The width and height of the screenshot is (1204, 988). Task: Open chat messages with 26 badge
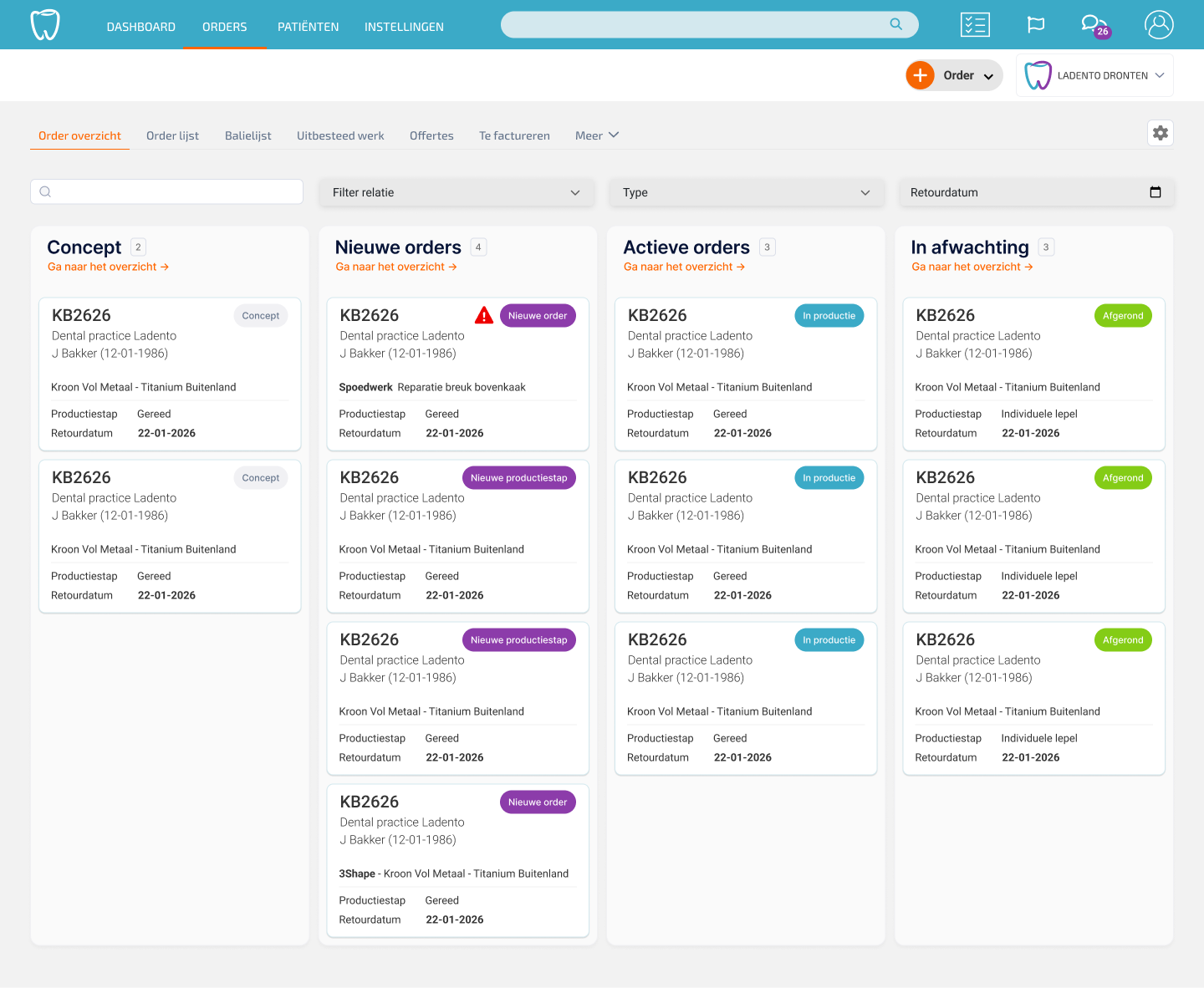pyautogui.click(x=1093, y=25)
